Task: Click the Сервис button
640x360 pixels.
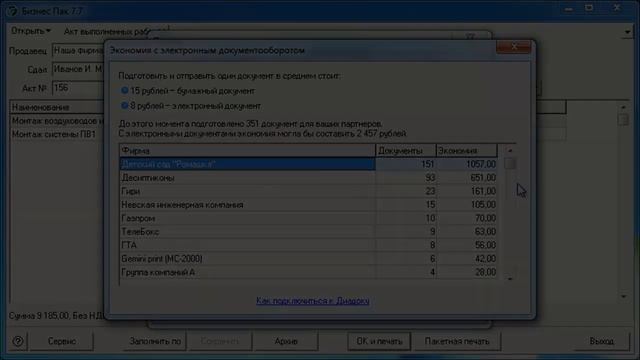Action: (x=62, y=341)
